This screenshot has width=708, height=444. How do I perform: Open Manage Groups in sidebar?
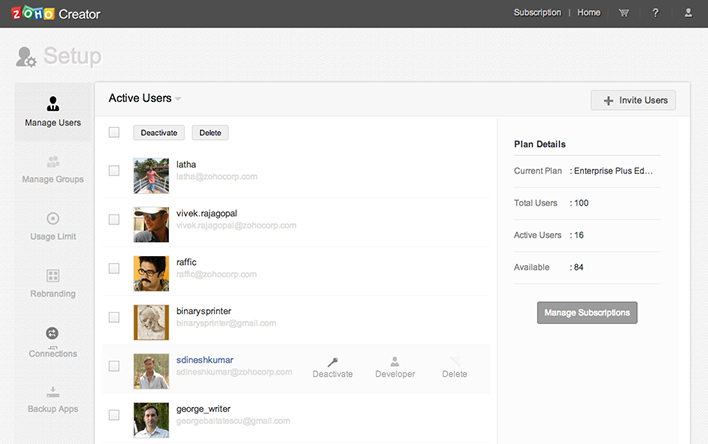[53, 168]
